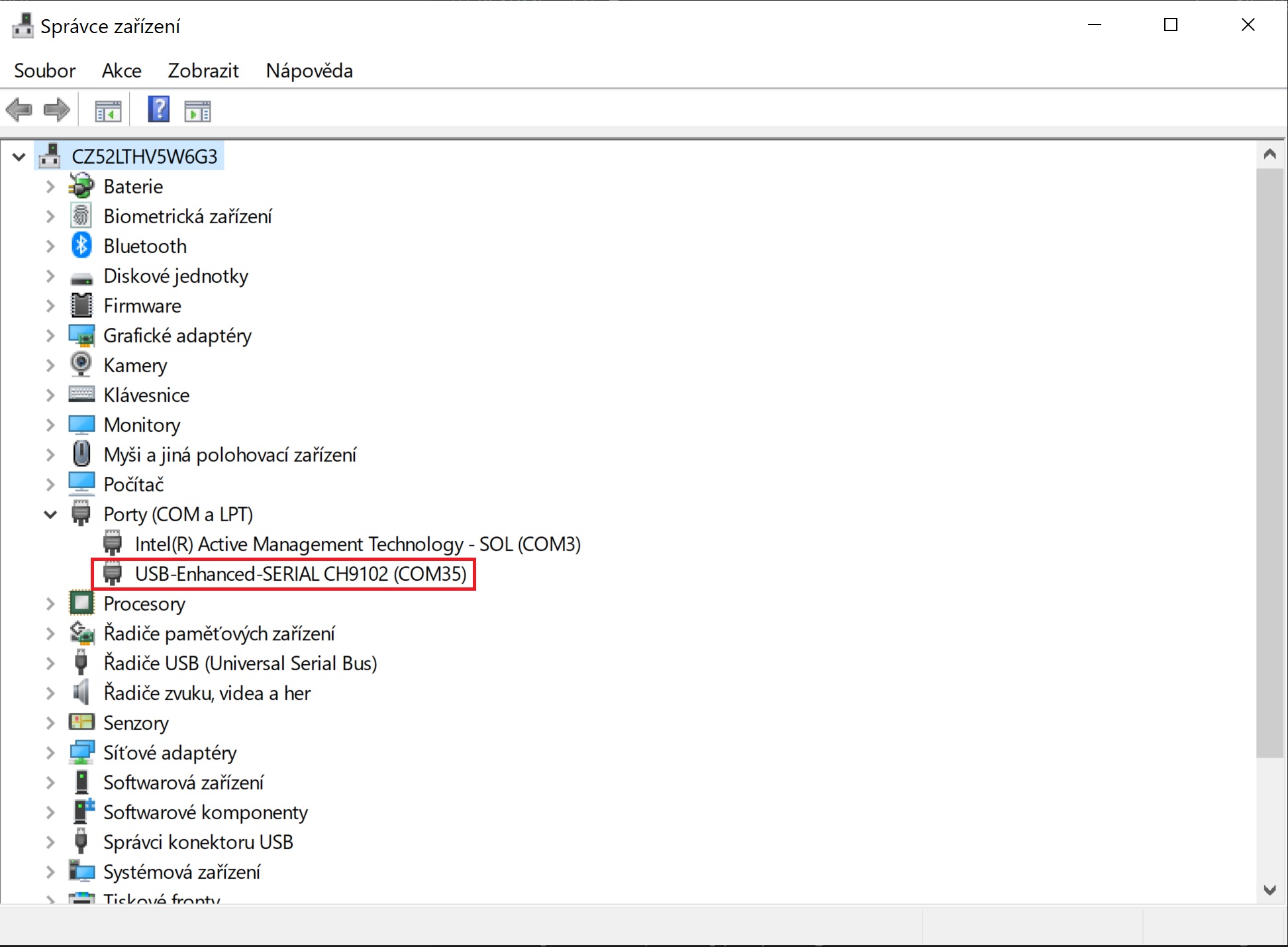Viewport: 1288px width, 947px height.
Task: Collapse the Porty (COM a LPT) node
Action: (x=50, y=515)
